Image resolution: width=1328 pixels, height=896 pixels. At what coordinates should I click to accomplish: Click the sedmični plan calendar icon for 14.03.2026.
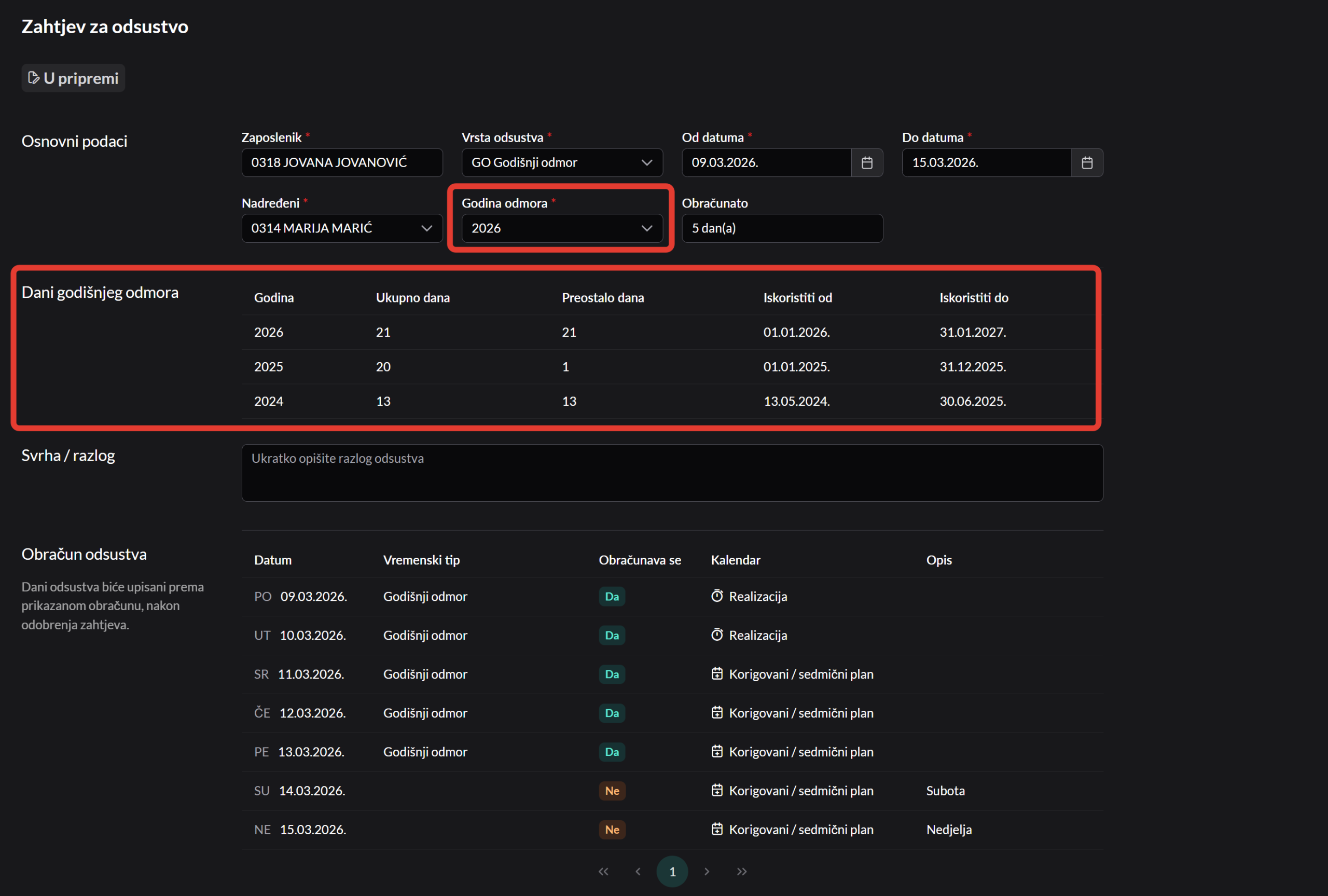point(717,790)
